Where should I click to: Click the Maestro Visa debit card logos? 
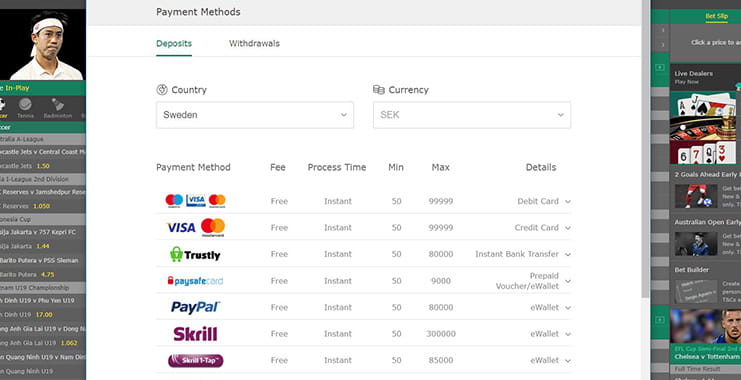[x=195, y=200]
